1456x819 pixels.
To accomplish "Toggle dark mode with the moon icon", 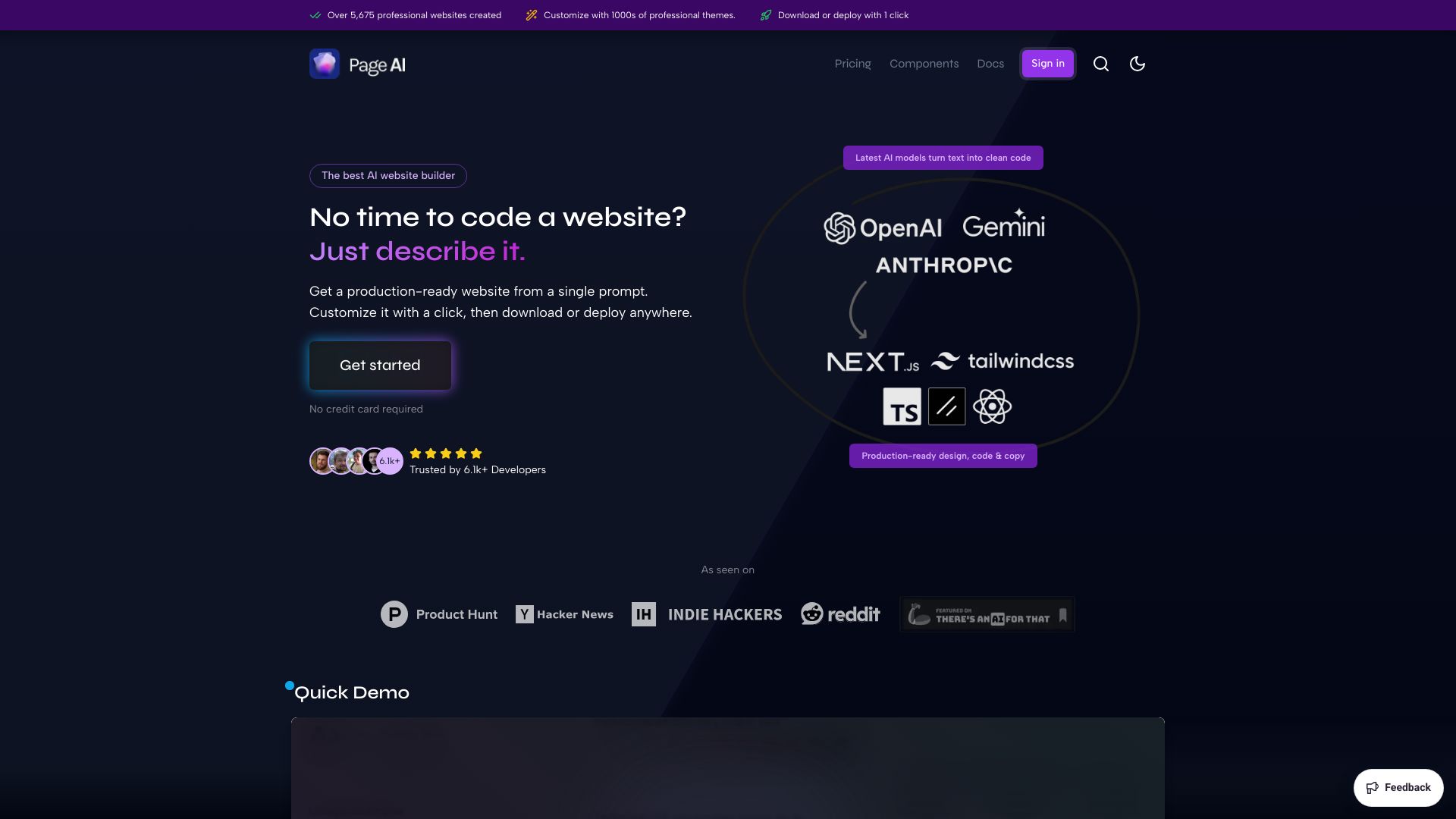I will pos(1137,64).
